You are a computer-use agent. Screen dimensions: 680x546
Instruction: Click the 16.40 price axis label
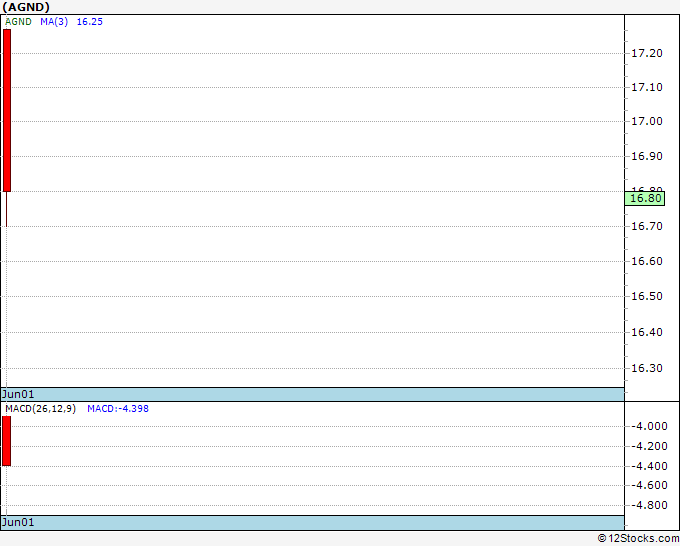click(647, 332)
